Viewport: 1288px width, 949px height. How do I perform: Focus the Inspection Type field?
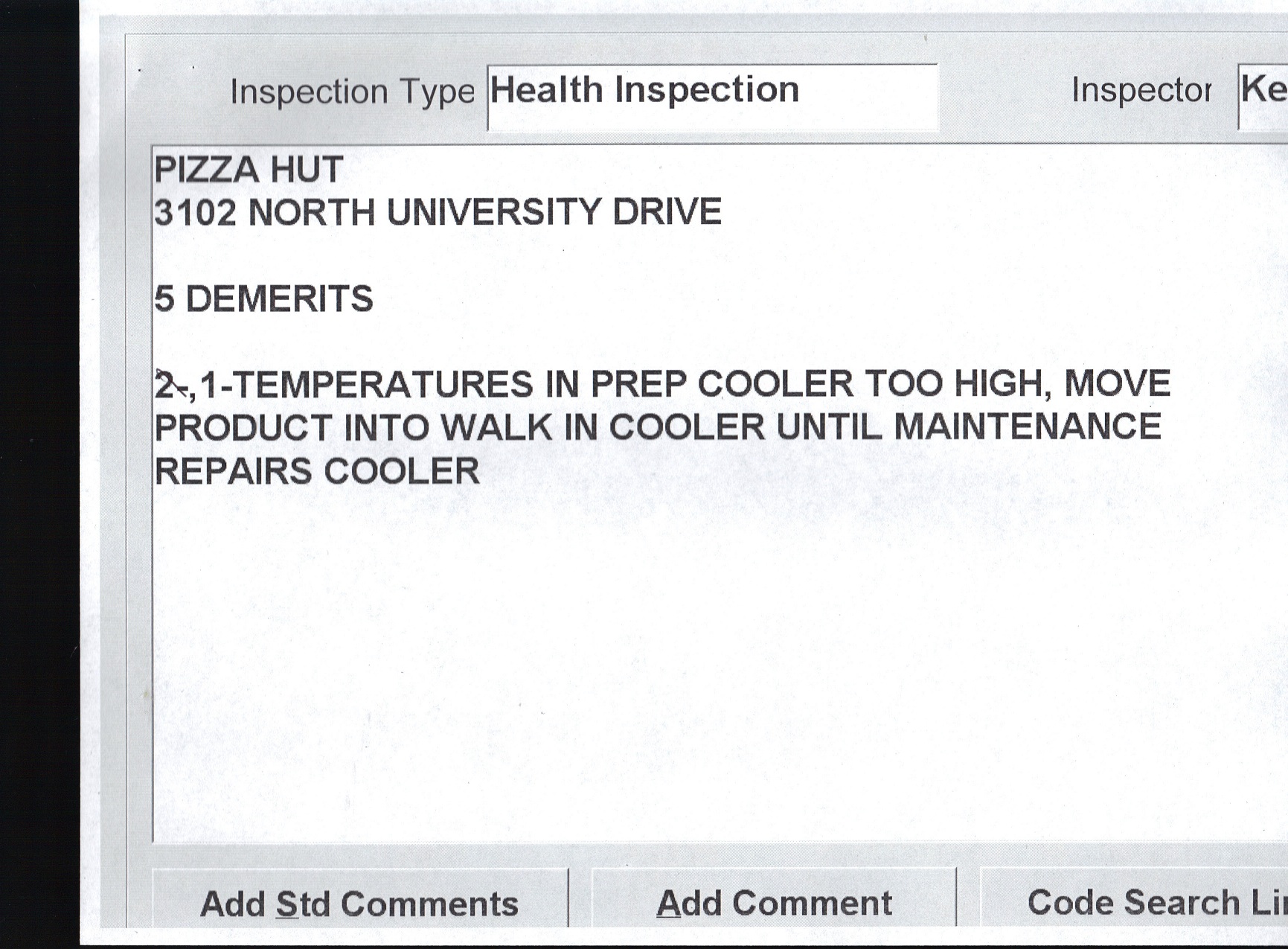[x=711, y=94]
